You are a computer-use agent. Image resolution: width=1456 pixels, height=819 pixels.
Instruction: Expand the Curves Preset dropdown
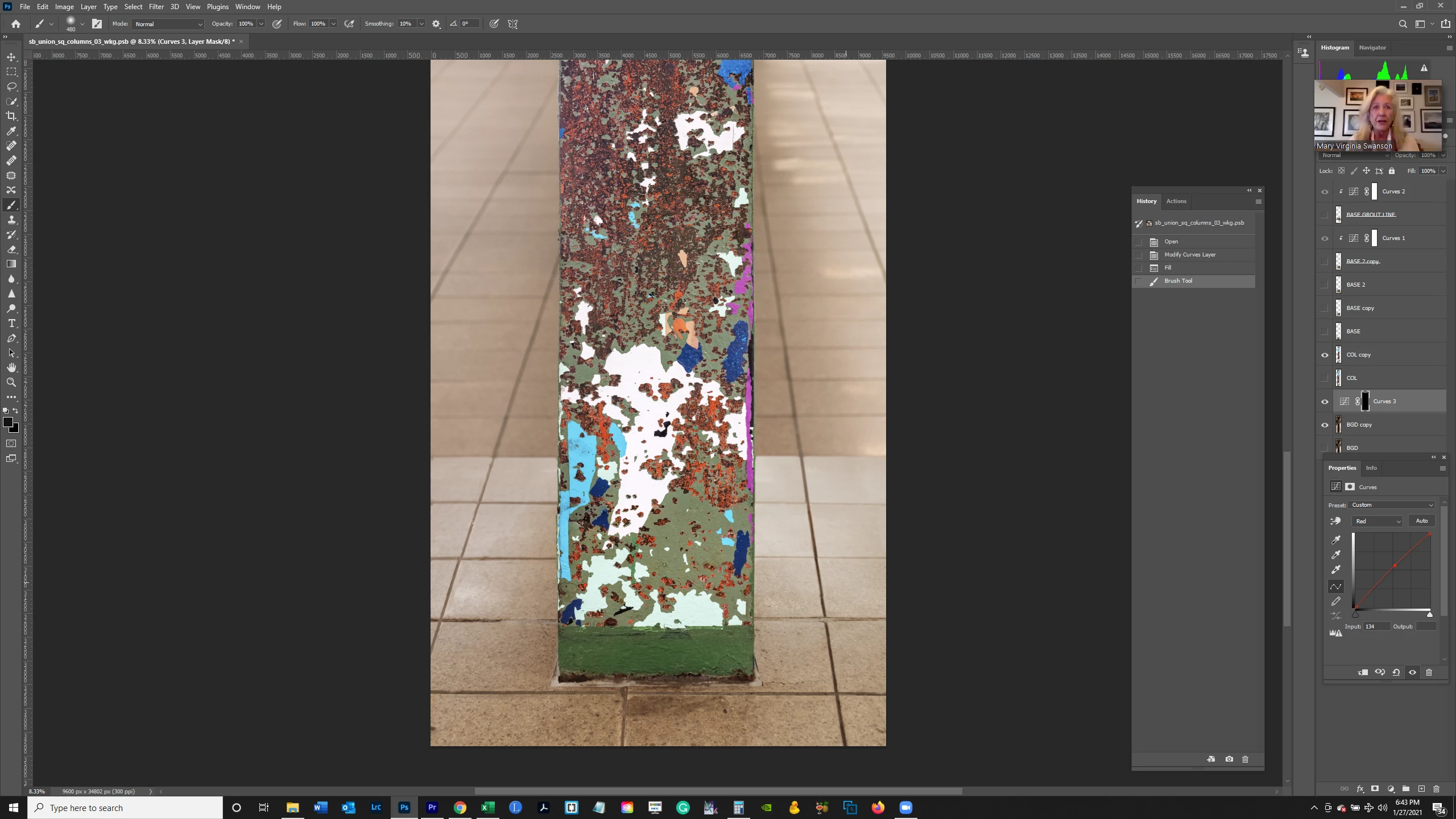pyautogui.click(x=1392, y=505)
